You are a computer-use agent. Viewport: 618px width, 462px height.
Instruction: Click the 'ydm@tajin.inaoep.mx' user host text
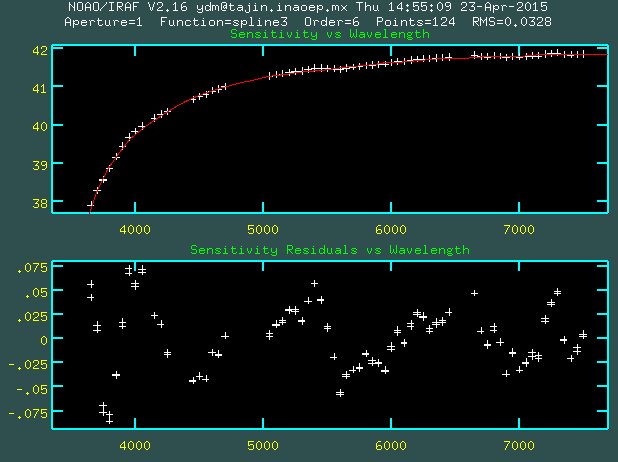[272, 7]
